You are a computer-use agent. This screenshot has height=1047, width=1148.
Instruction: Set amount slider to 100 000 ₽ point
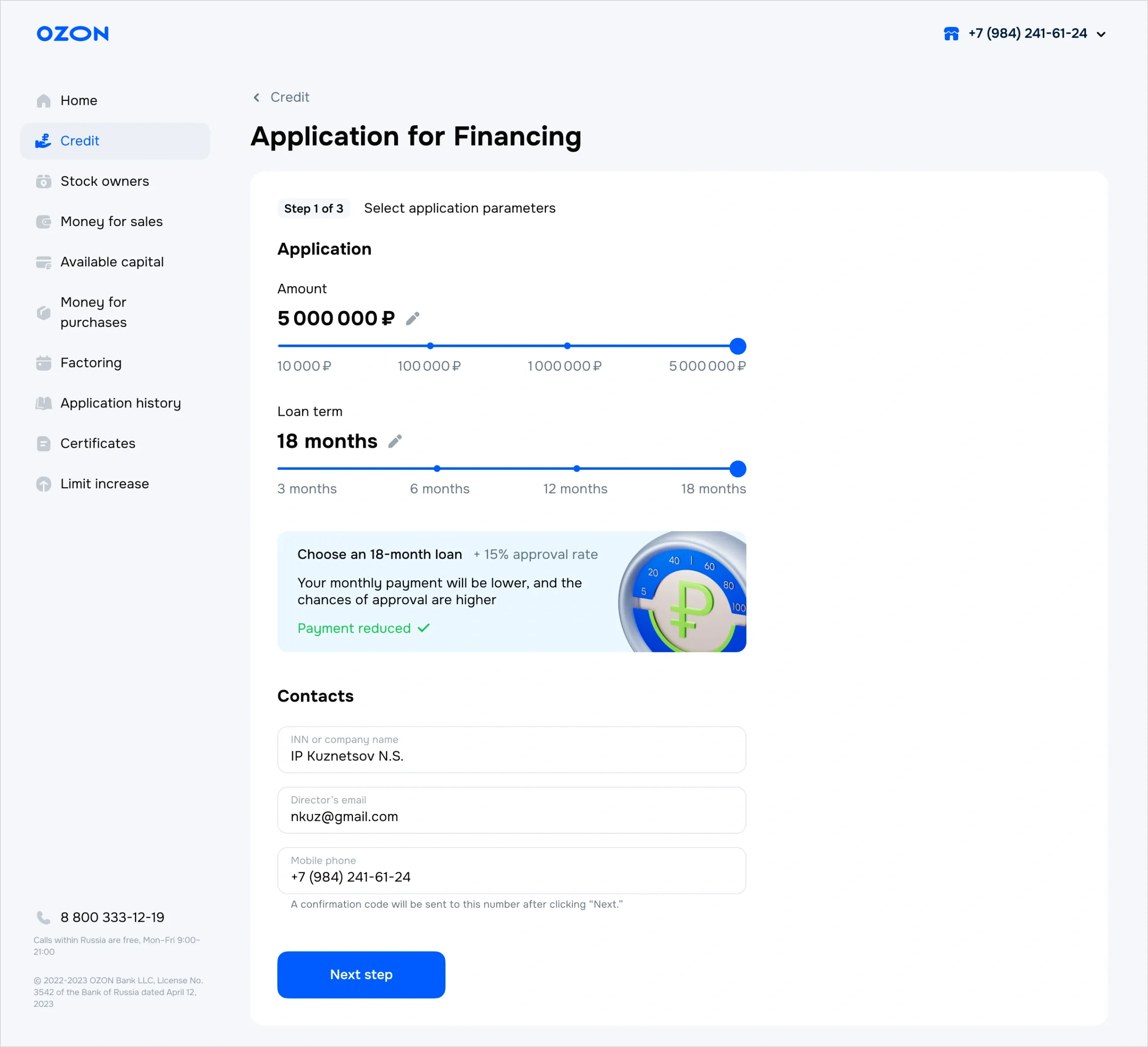click(x=430, y=345)
